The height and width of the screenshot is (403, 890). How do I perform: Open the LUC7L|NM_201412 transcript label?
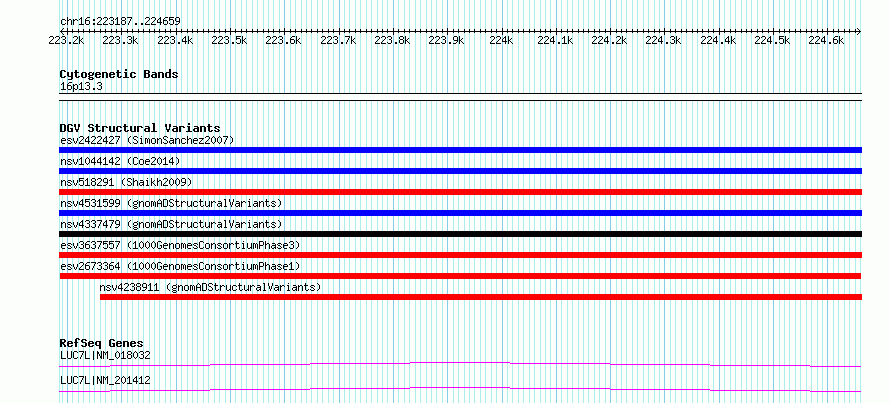[x=105, y=381]
